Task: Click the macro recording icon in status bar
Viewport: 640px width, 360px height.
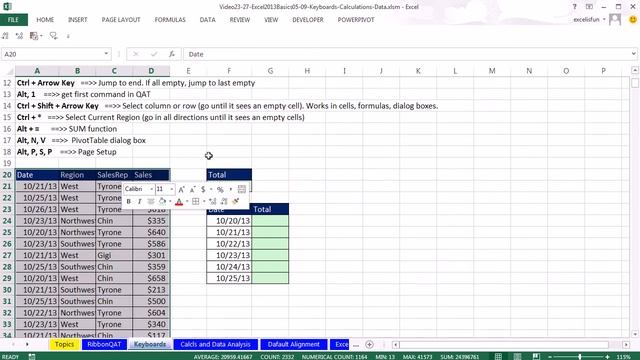Action: pos(32,357)
